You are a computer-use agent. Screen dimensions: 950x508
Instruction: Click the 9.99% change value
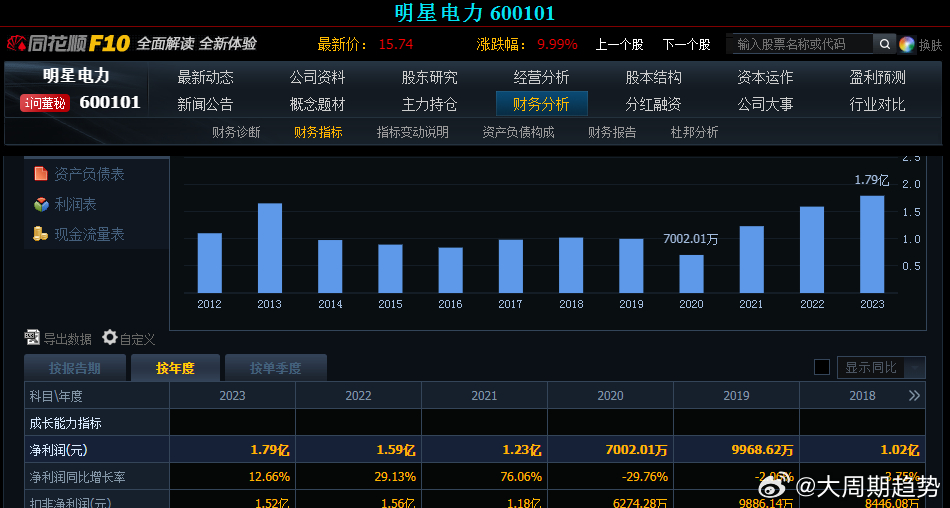(x=557, y=44)
